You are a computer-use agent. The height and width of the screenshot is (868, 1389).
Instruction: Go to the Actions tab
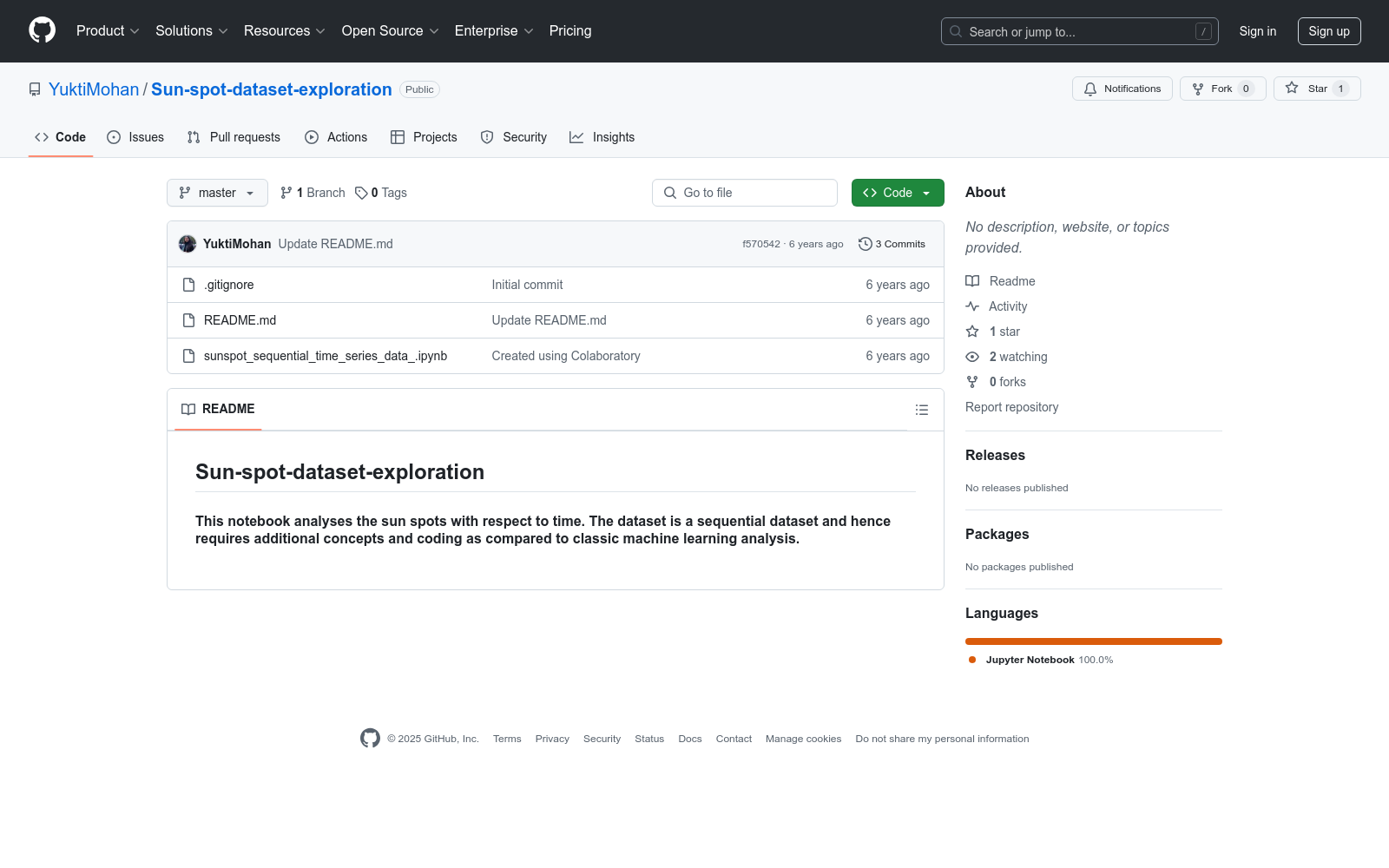(336, 137)
